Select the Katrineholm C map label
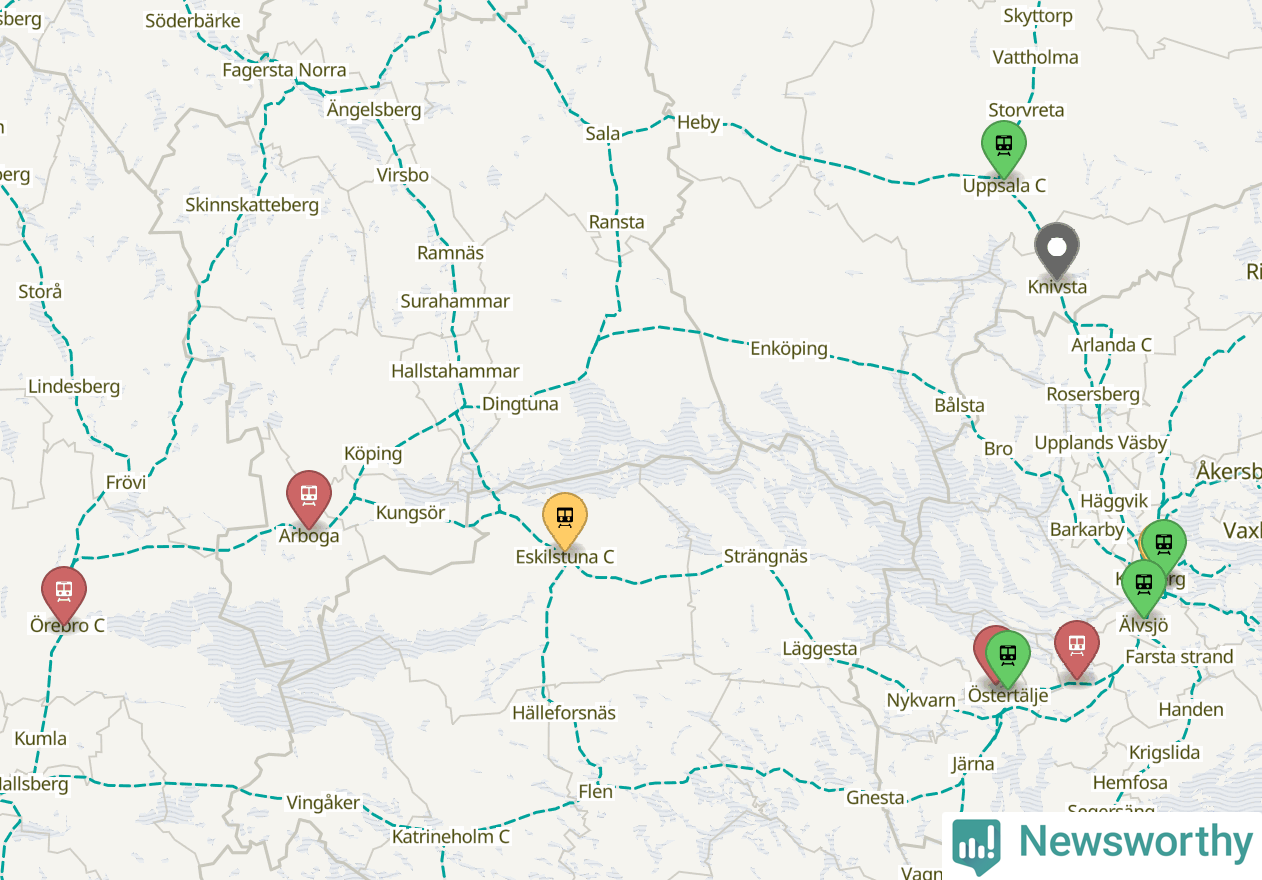The width and height of the screenshot is (1262, 880). coord(451,836)
